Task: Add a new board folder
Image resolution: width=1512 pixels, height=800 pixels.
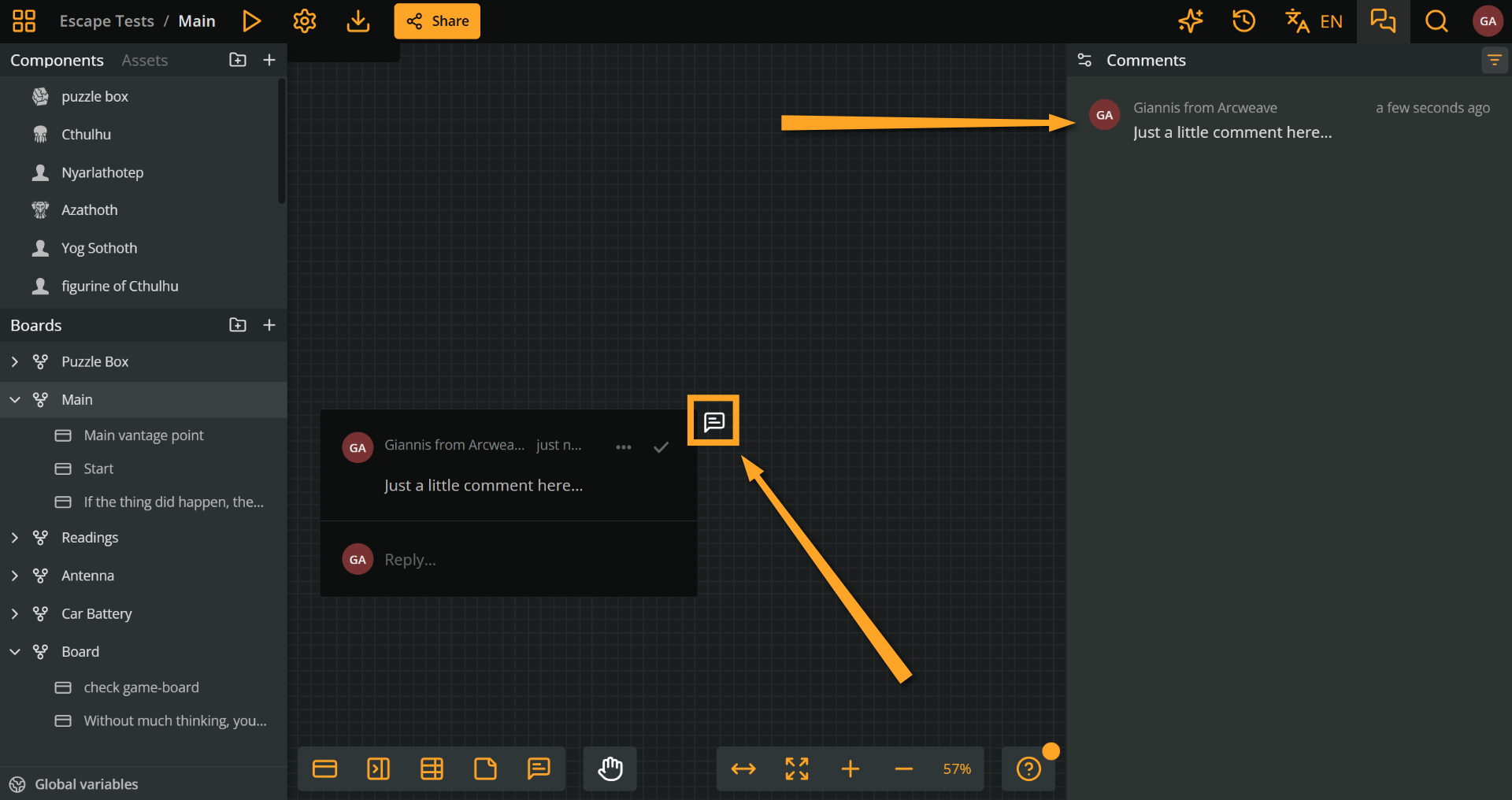Action: 238,325
